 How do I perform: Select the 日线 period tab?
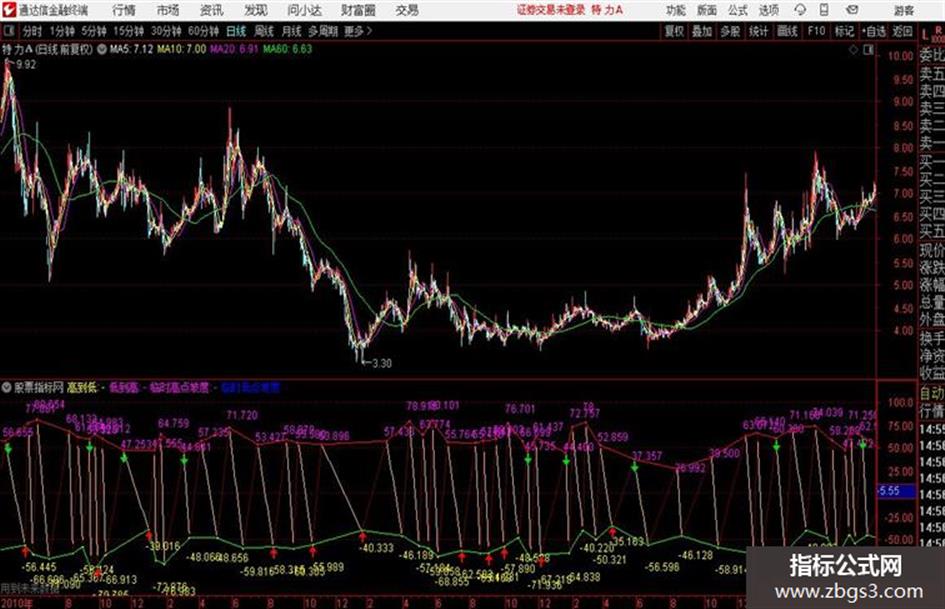coord(236,31)
